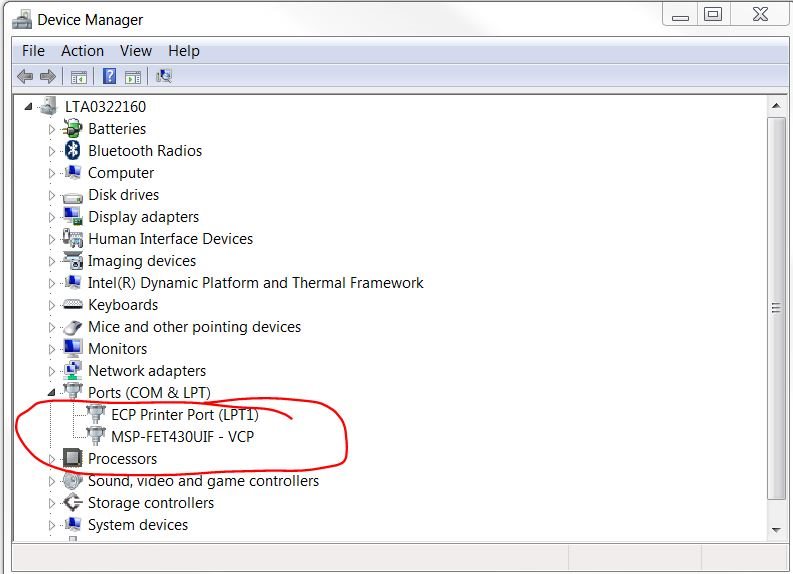Viewport: 793px width, 574px height.
Task: Open the View menu
Action: coord(136,51)
